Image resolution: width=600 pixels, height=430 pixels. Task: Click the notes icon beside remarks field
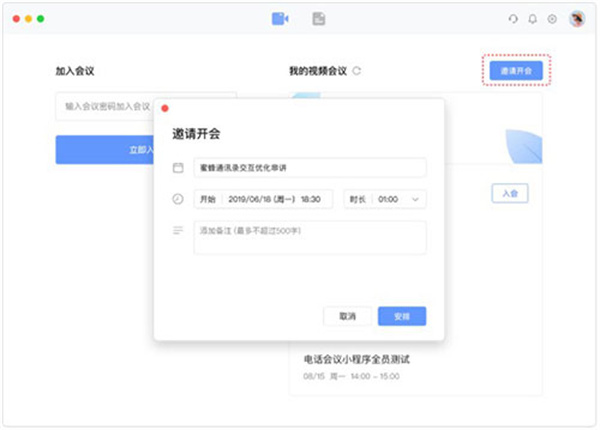click(x=178, y=231)
